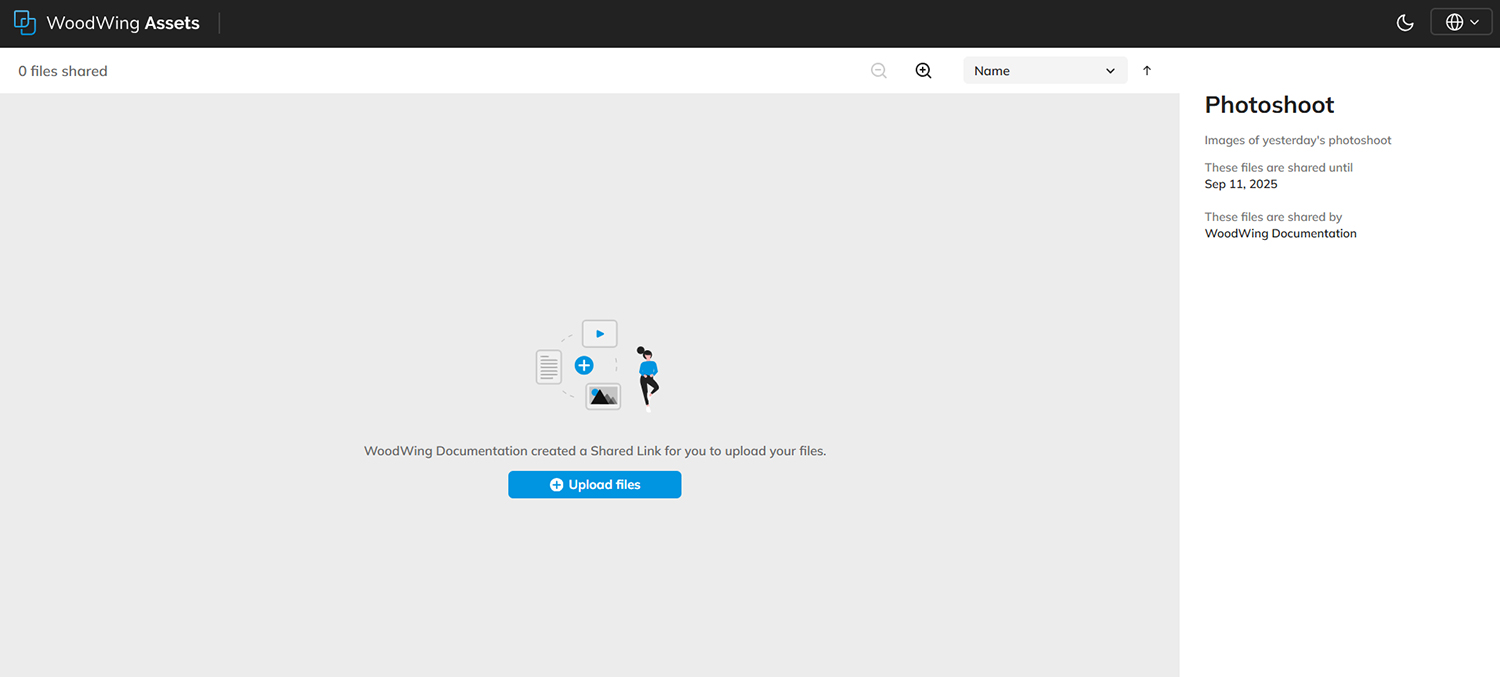The height and width of the screenshot is (677, 1500).
Task: Click the WoodWing Assets logo icon
Action: click(24, 22)
